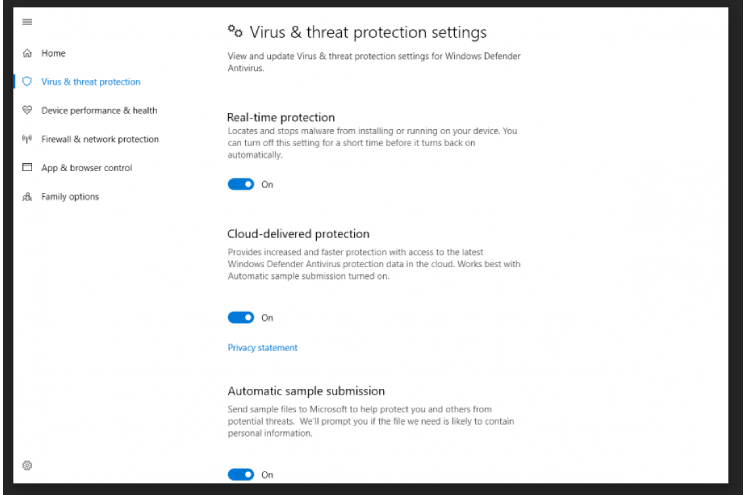
Task: Select Virus & threat protection sidebar label
Action: (90, 81)
